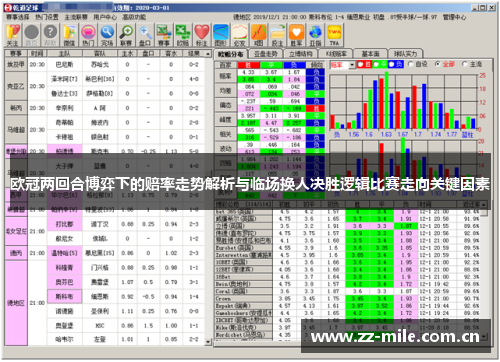Click the 偏态 row button
The image size is (500, 362).
[226, 105]
